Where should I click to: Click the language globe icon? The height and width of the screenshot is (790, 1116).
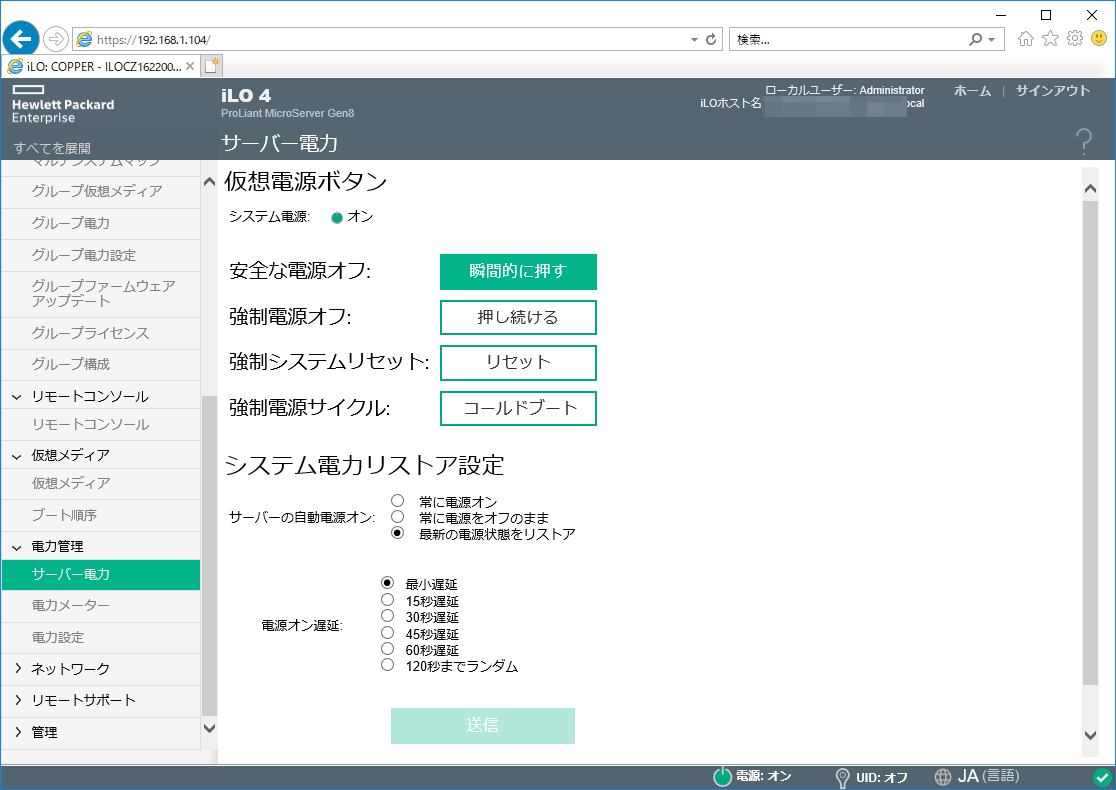(x=943, y=776)
